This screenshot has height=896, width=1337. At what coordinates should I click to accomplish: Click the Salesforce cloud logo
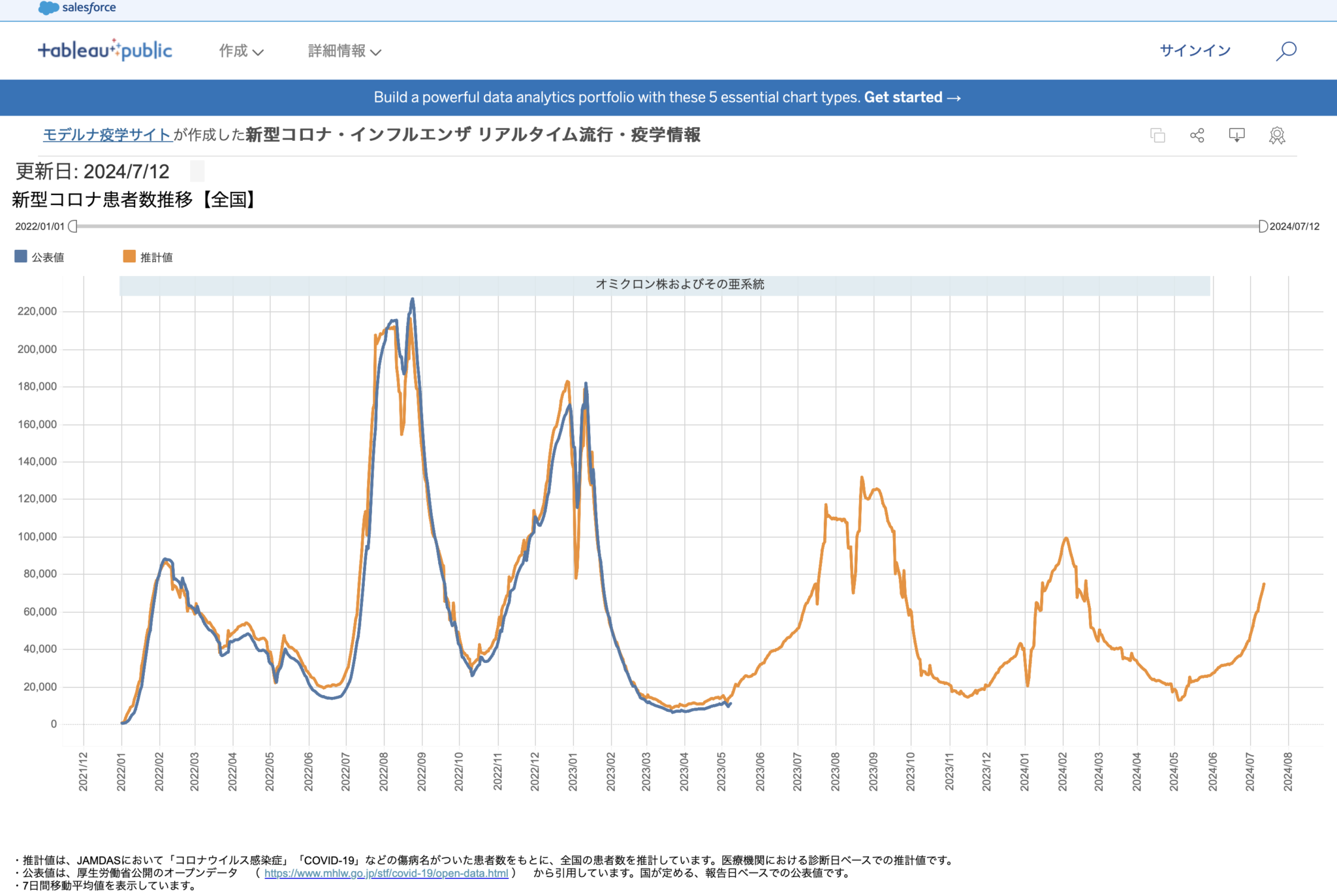[49, 8]
